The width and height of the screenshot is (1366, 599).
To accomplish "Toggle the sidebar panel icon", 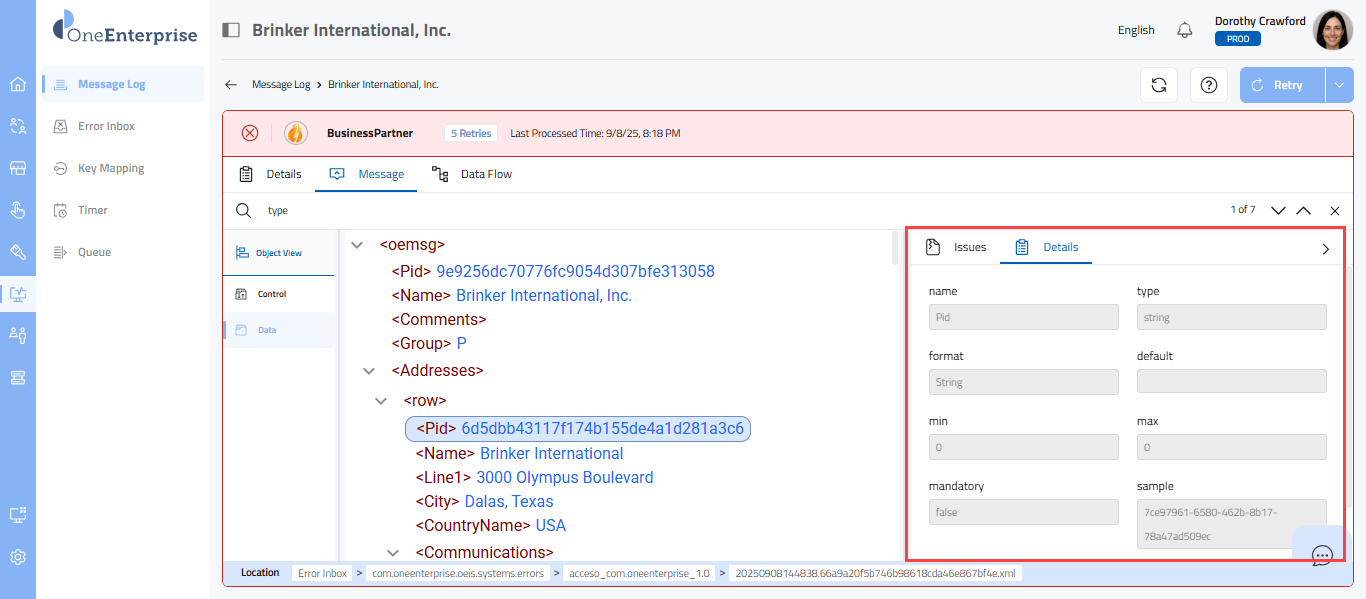I will (x=231, y=30).
